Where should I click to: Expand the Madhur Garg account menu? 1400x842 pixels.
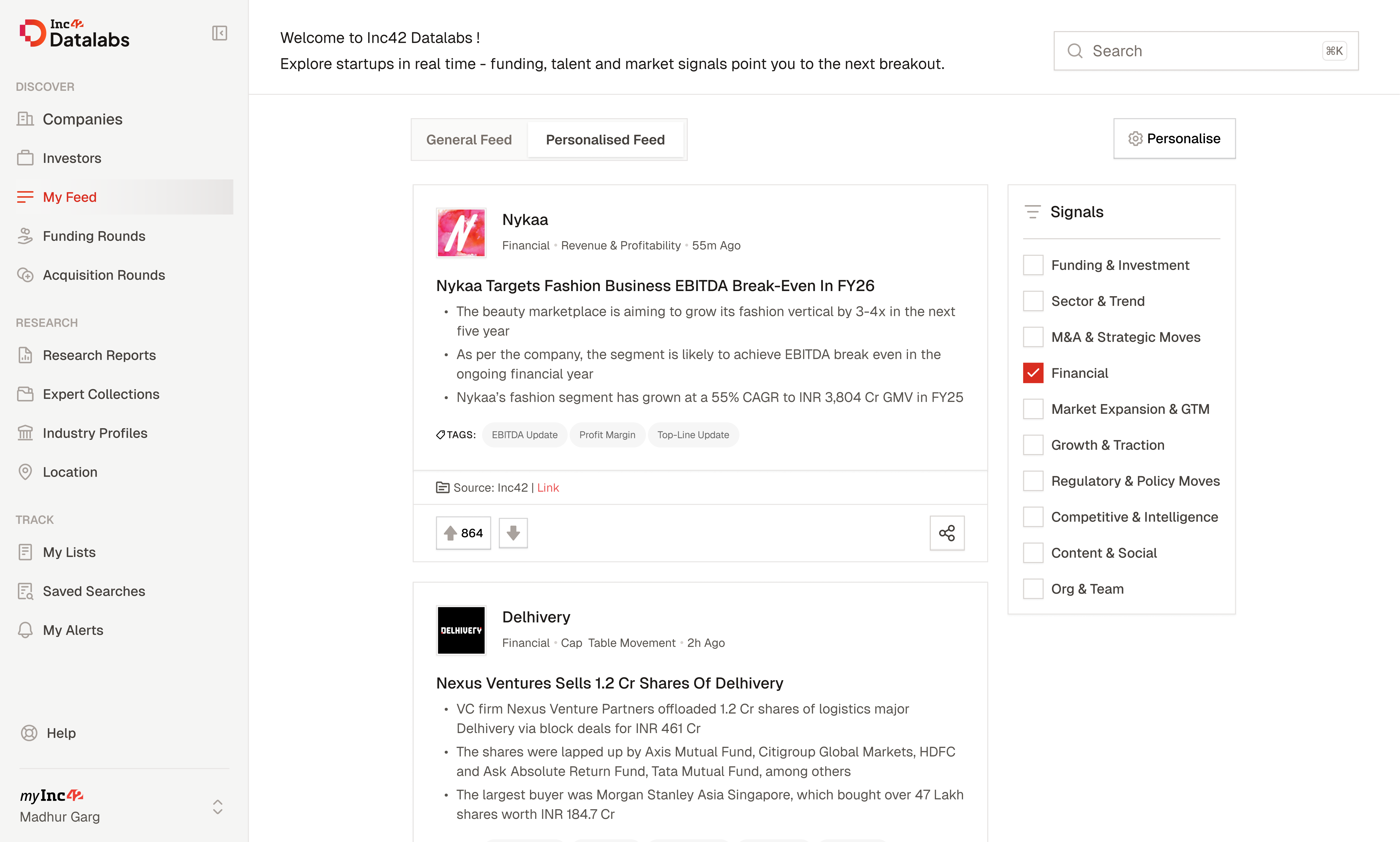coord(217,807)
